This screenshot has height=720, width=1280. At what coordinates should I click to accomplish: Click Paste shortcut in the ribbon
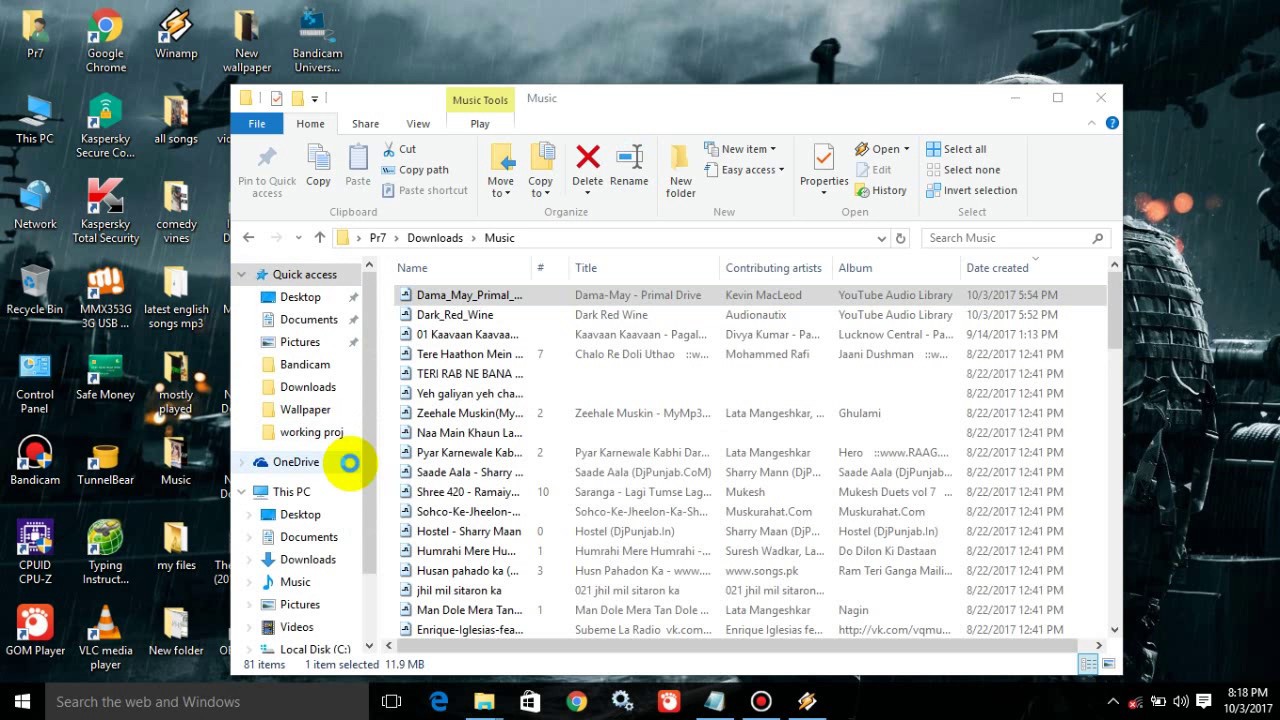(424, 190)
